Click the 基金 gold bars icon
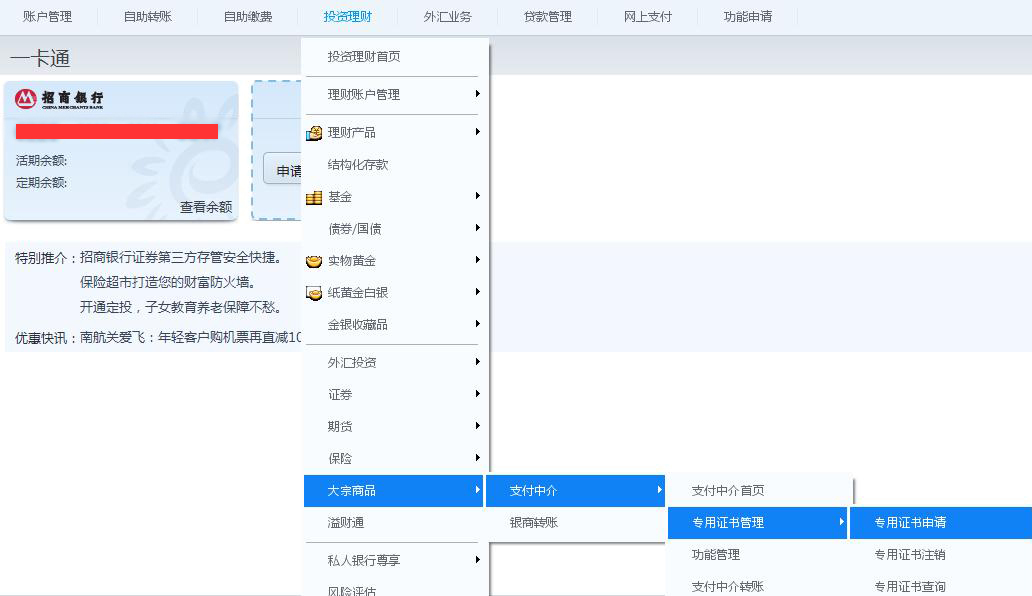This screenshot has height=596, width=1032. tap(314, 197)
